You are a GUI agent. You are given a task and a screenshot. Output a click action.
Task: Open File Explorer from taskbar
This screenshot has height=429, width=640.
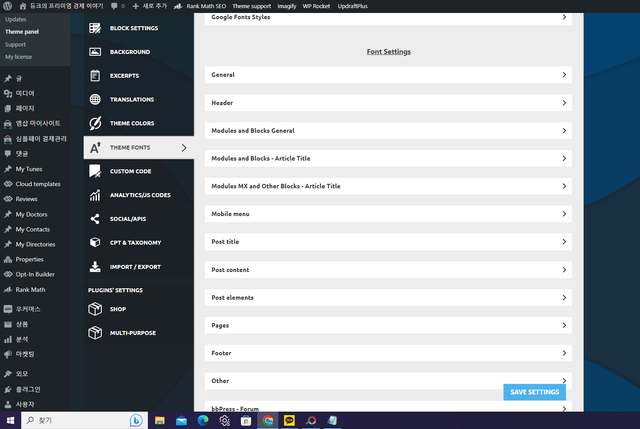point(160,420)
